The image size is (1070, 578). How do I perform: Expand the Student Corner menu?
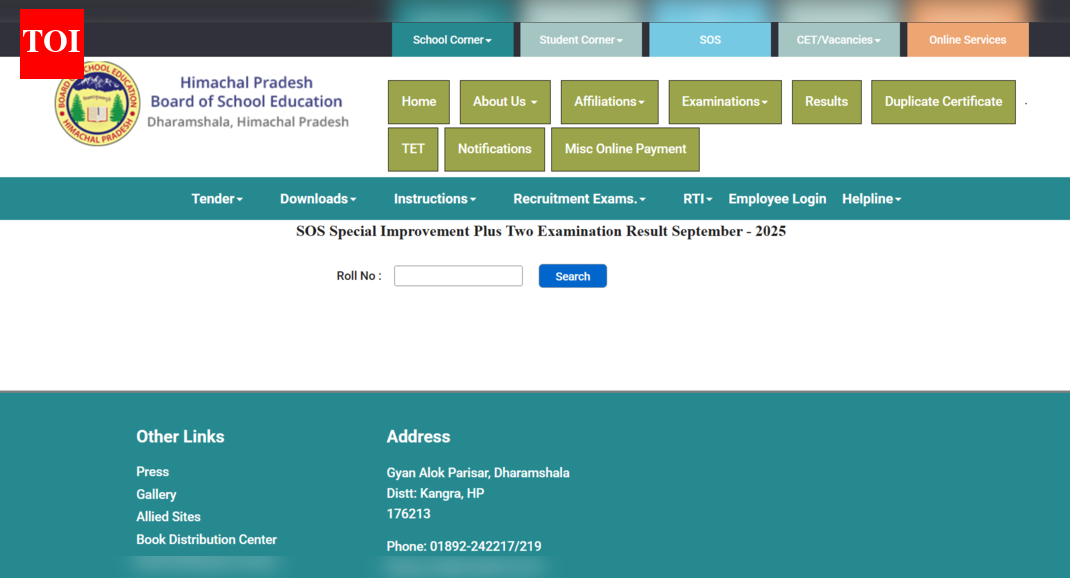581,40
